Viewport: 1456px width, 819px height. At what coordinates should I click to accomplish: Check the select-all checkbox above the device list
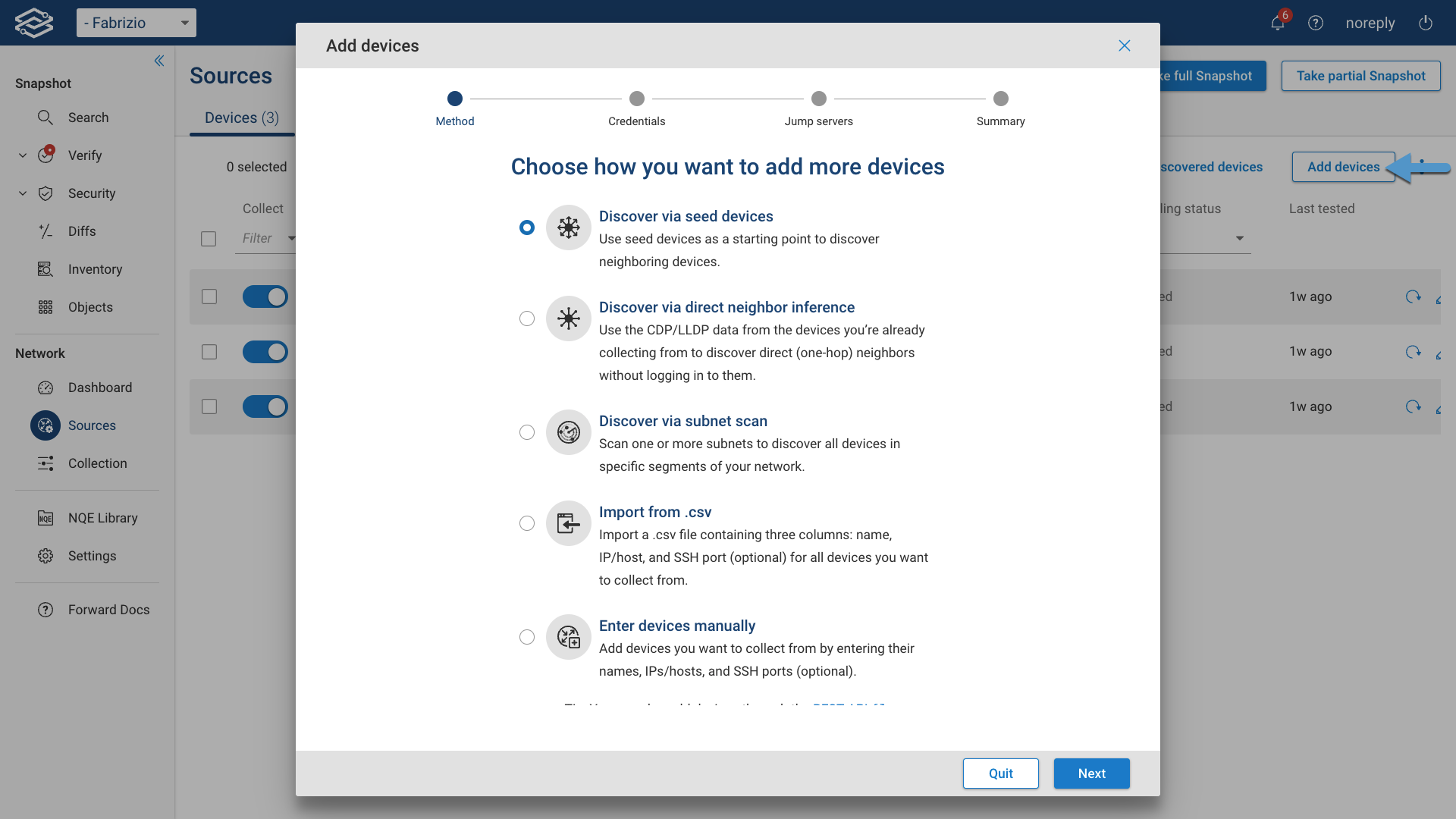point(209,239)
